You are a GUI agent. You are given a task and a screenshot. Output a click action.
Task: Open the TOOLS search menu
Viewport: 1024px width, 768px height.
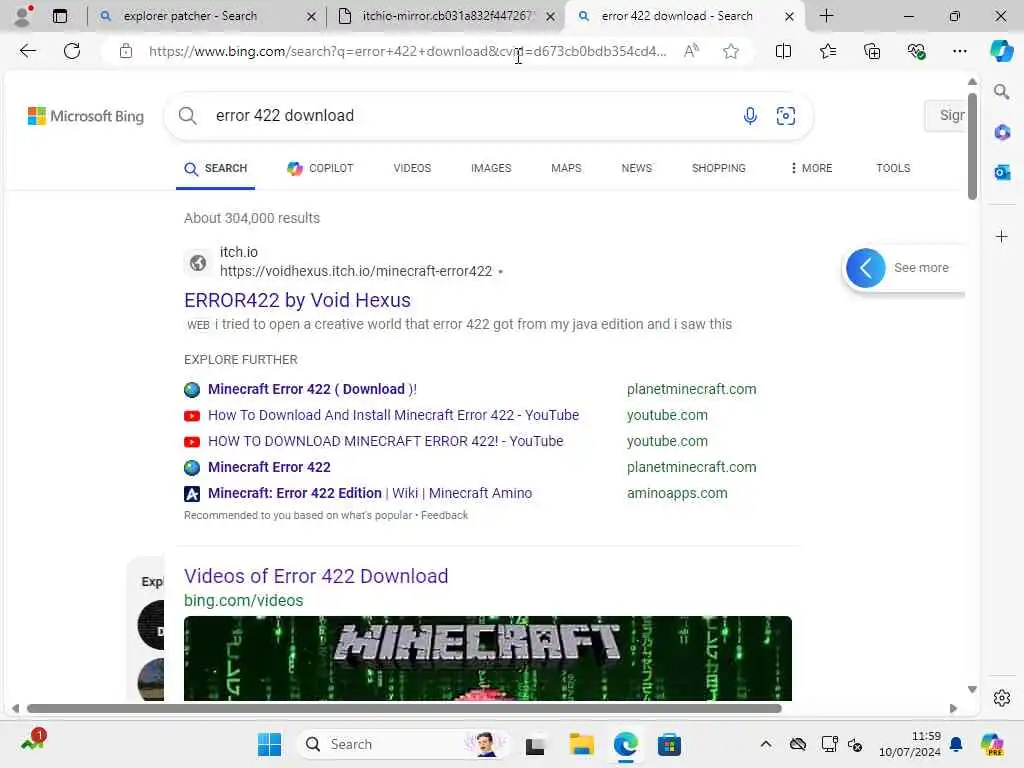pos(893,168)
